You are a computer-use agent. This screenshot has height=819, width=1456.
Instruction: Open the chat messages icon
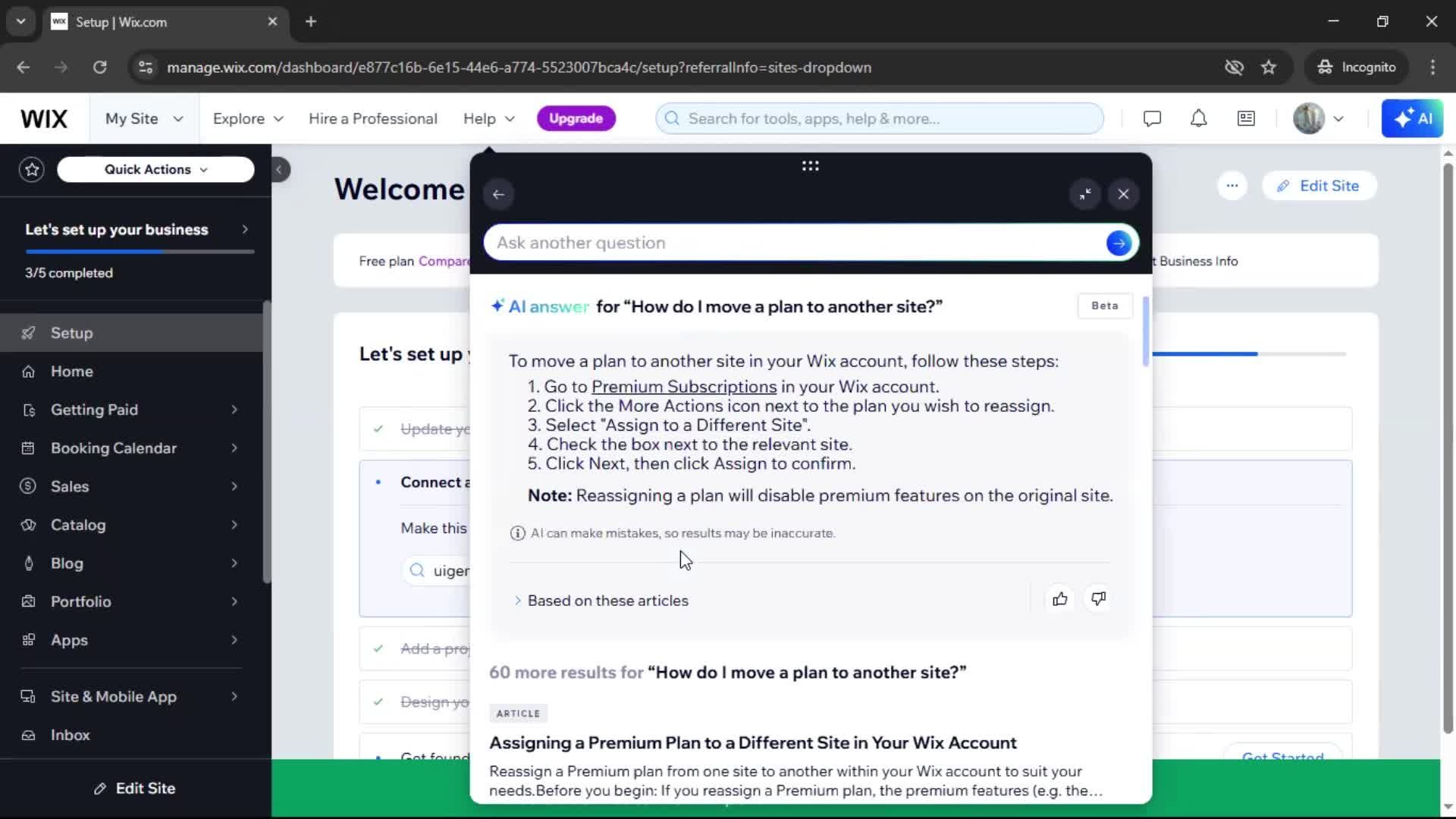(1152, 118)
